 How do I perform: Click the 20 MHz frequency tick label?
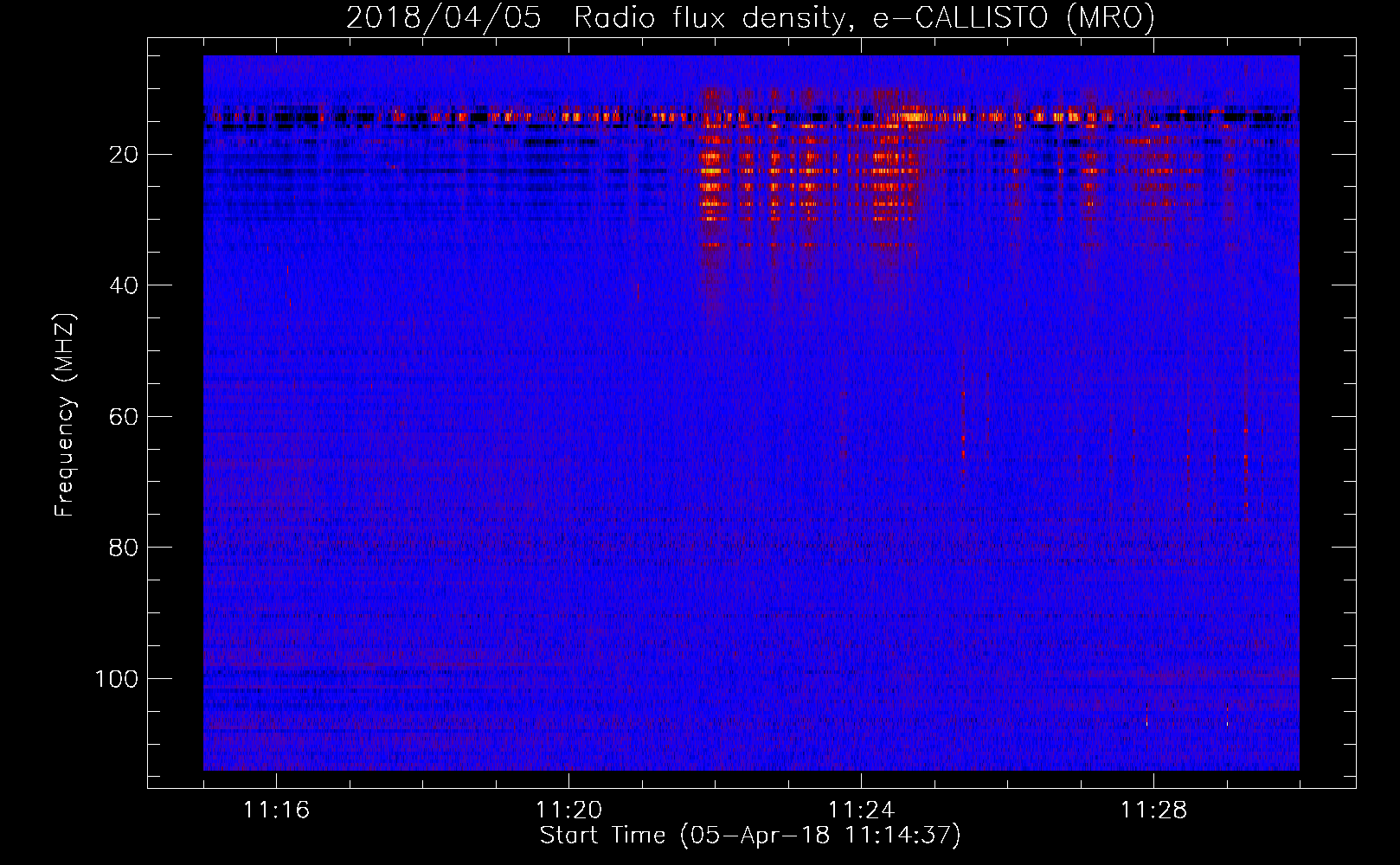(x=124, y=154)
